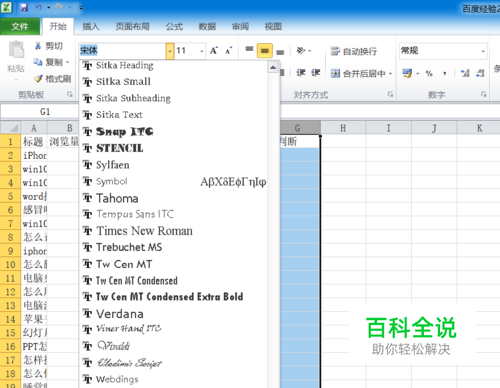
Task: Expand the Alignment (对齐方式) dialog launcher
Action: click(390, 95)
